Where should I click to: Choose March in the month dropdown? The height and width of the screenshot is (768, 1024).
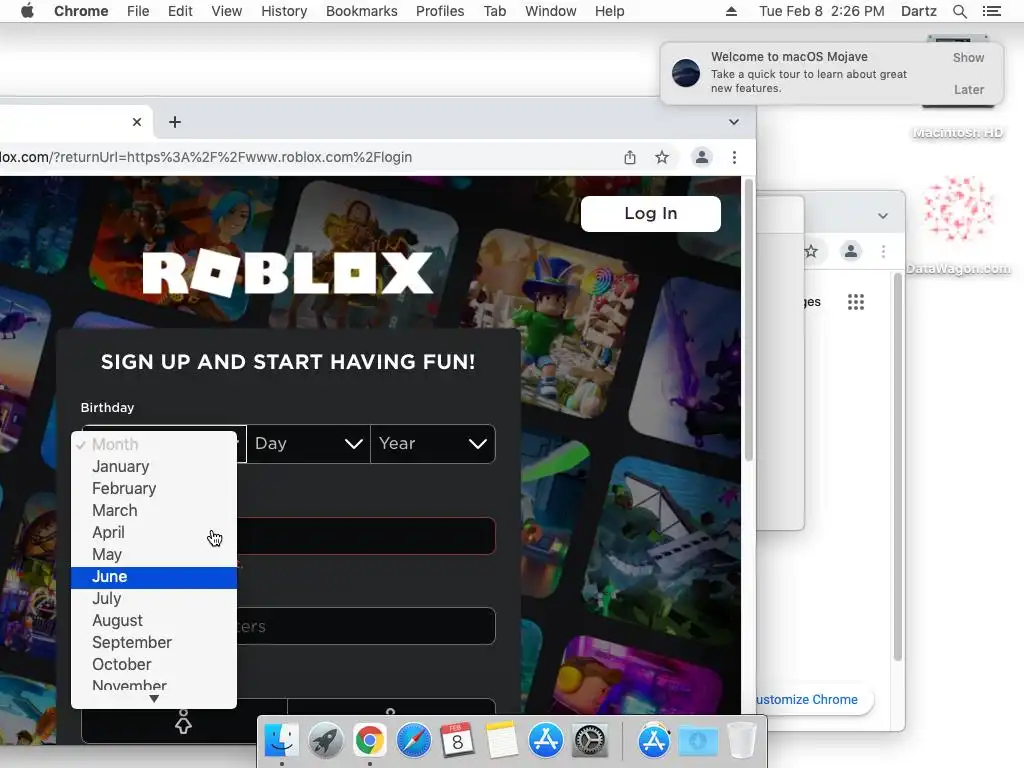154,511
